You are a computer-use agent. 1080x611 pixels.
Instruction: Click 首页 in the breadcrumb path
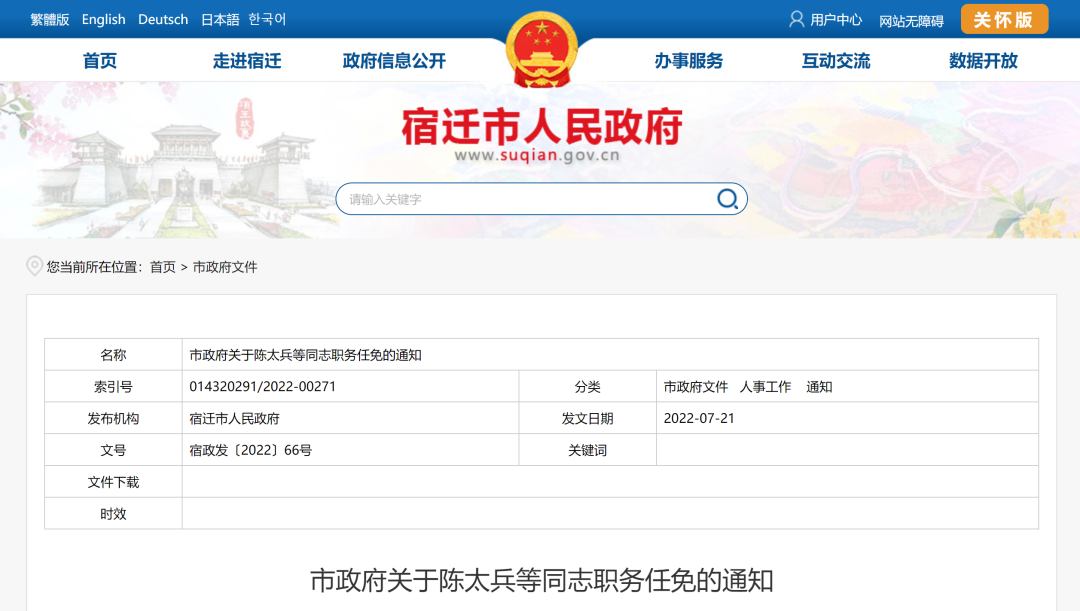(163, 267)
